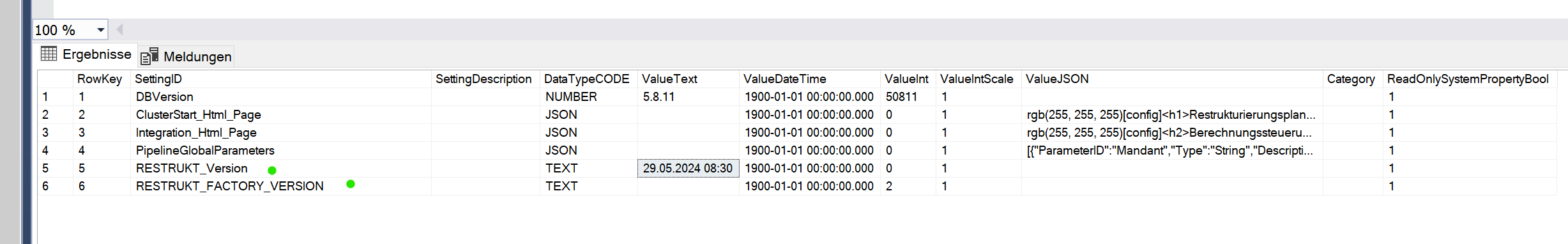Click the 29.05.2024 08:30 cell
The width and height of the screenshot is (1568, 244).
pos(688,168)
